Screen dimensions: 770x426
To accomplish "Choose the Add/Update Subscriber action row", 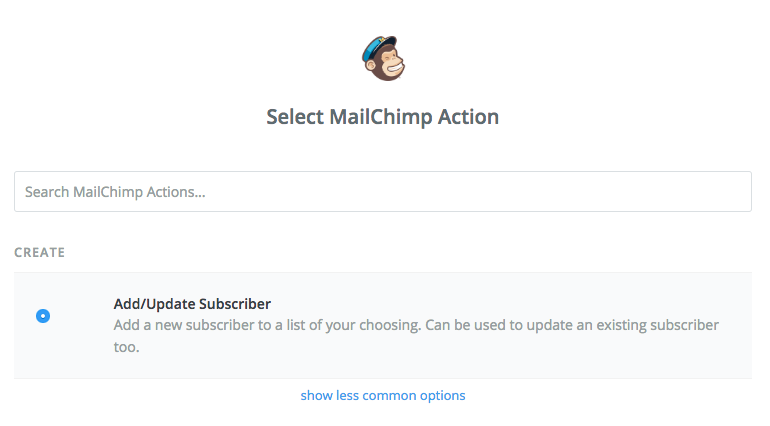I will point(382,325).
